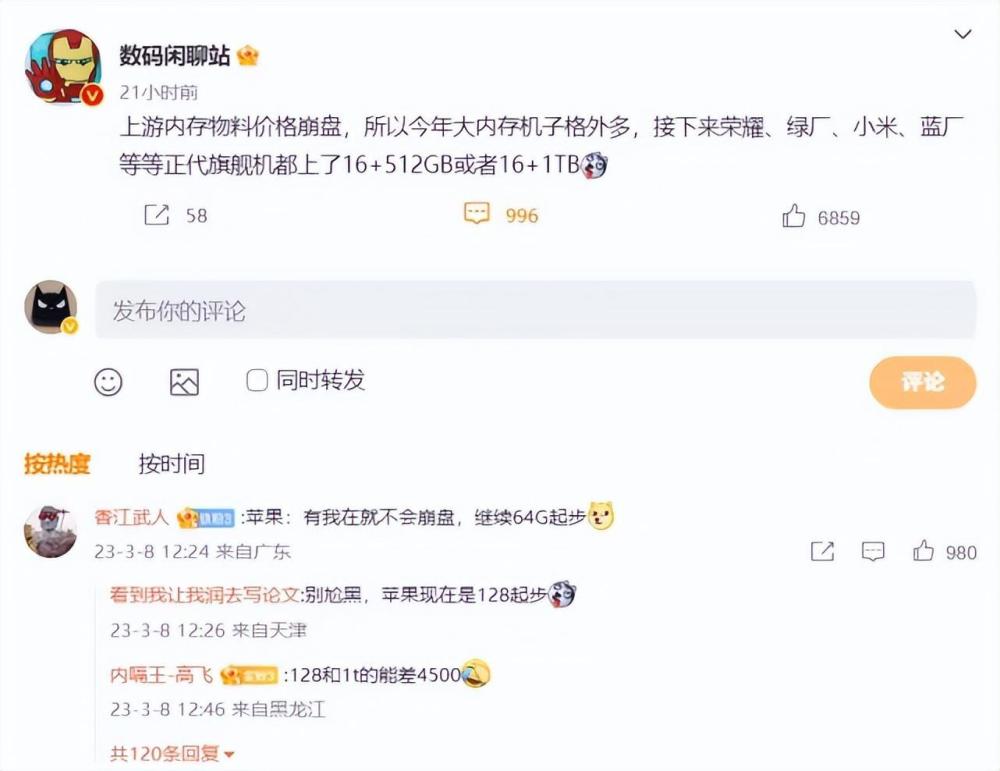
Task: Click the 发布你的评论 comment input field
Action: tap(535, 310)
